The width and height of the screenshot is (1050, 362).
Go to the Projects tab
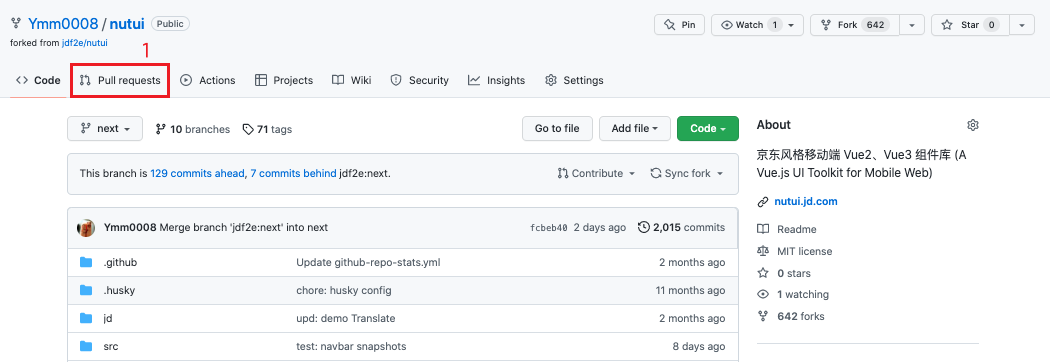284,80
